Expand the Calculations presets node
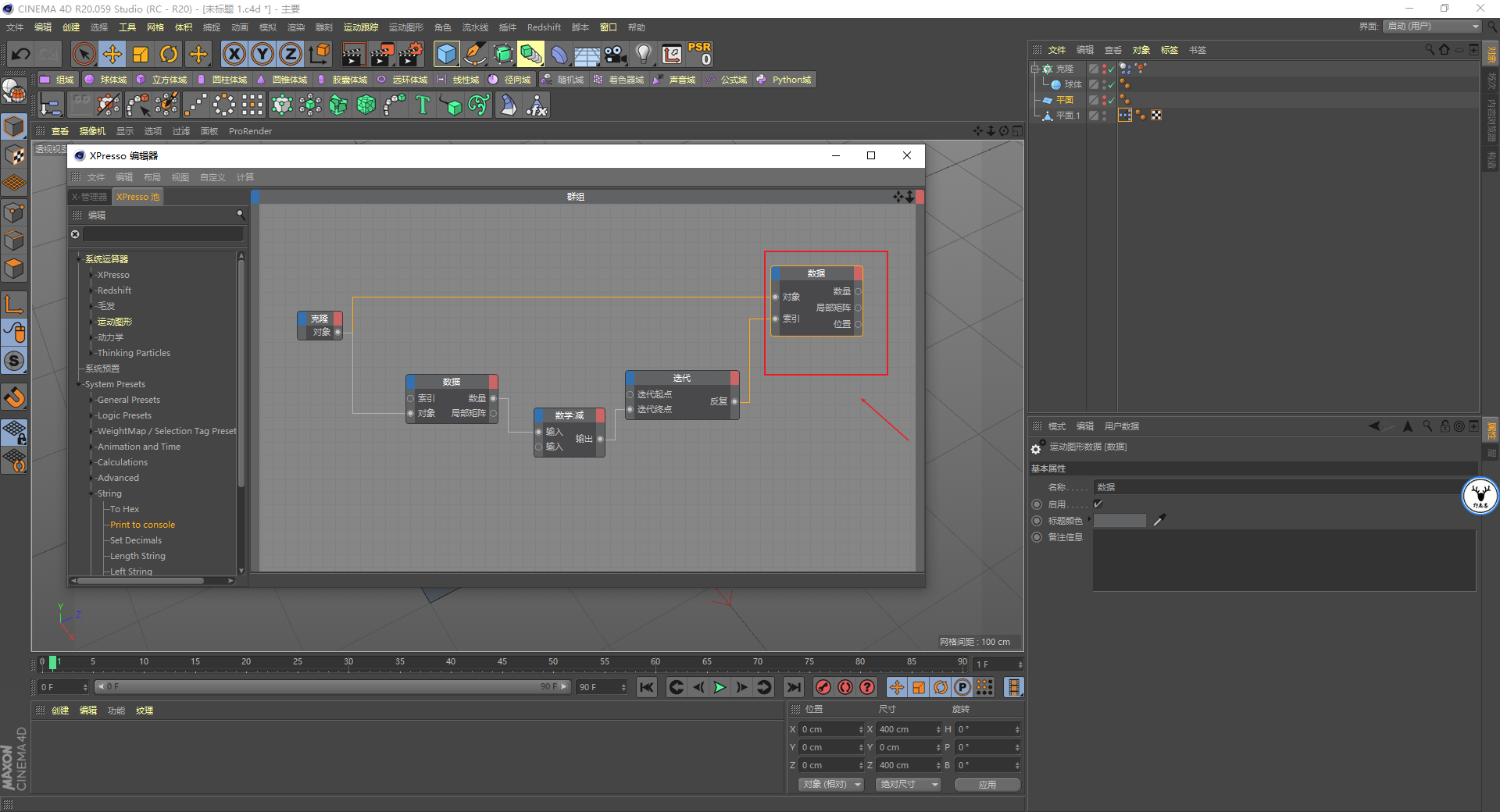The height and width of the screenshot is (812, 1500). [91, 462]
